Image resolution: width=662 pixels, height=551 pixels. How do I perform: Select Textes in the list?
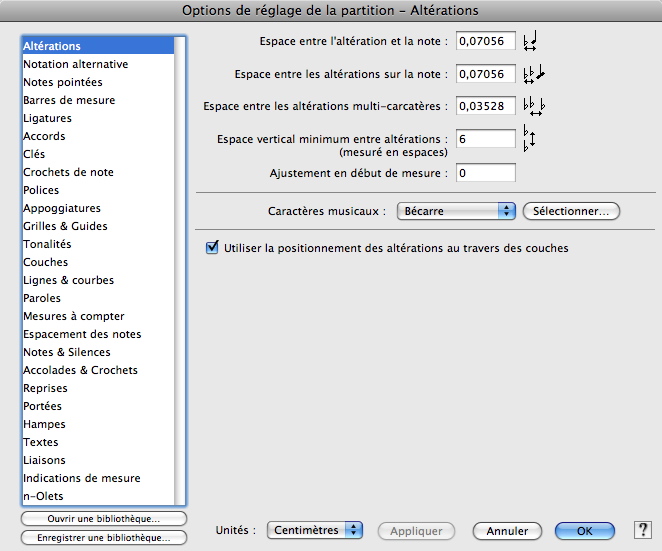click(x=98, y=442)
